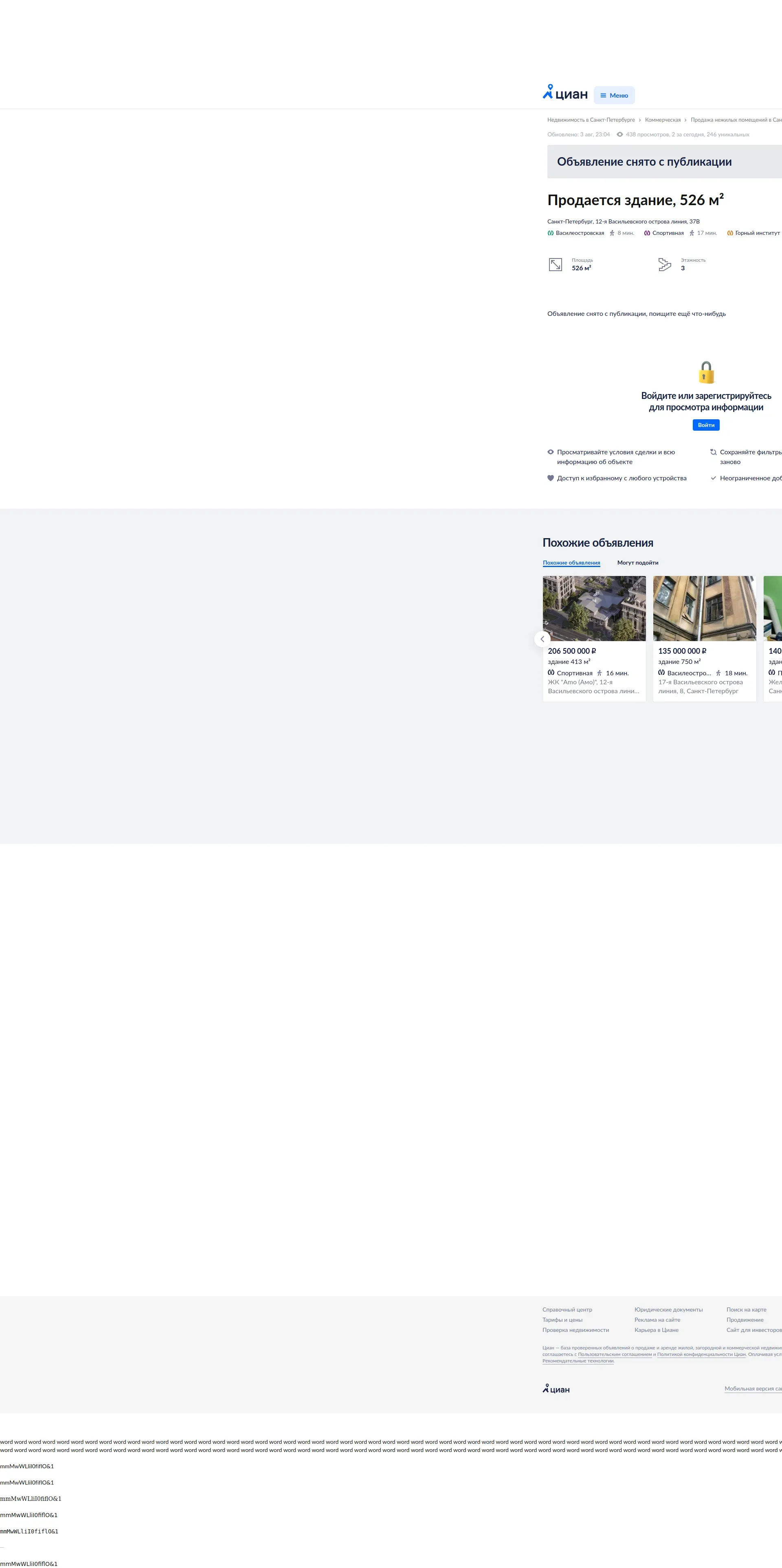This screenshot has width=782, height=1568.
Task: Click the Василеостровская metro icon
Action: coord(551,233)
